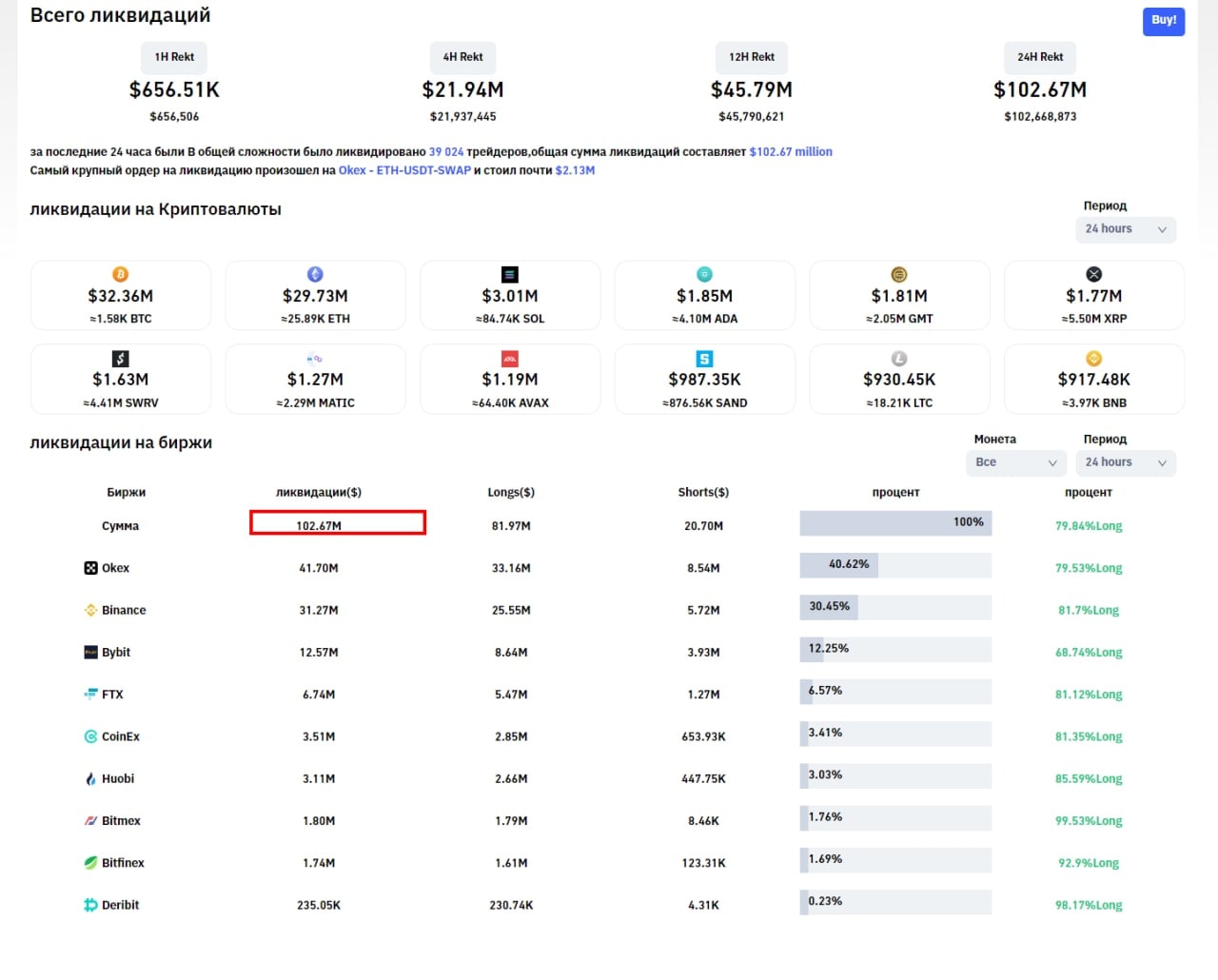Click Bitfinex liquidations value 1.74M
The height and width of the screenshot is (980, 1218).
click(319, 863)
